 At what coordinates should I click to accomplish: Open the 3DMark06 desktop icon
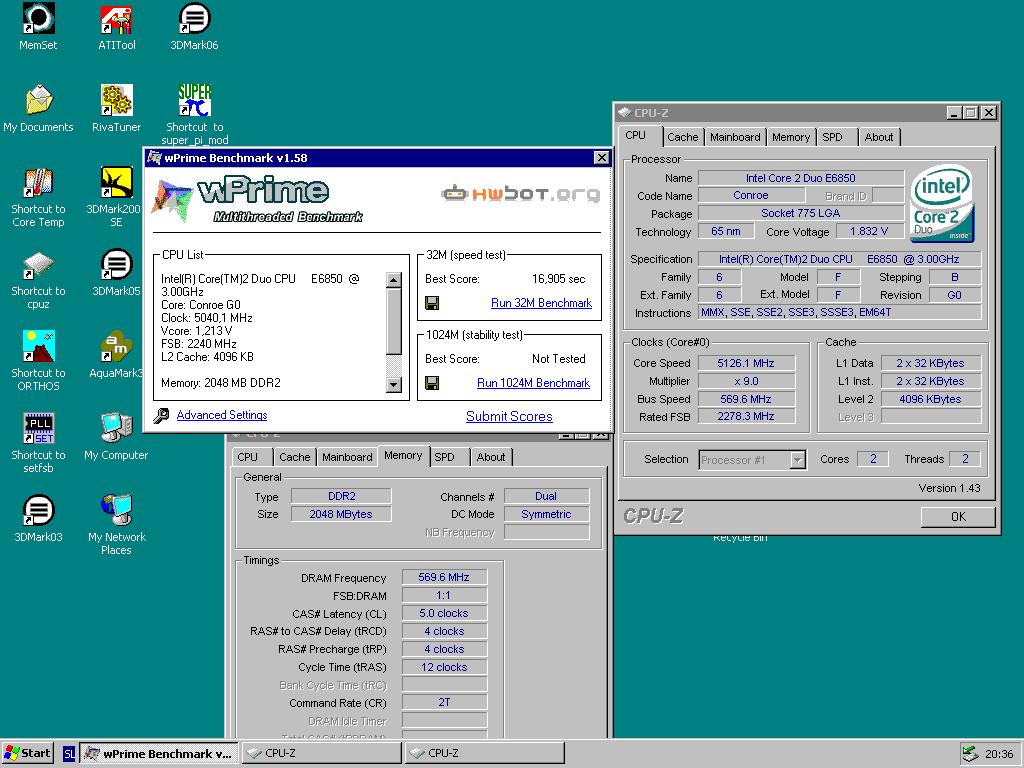(194, 18)
